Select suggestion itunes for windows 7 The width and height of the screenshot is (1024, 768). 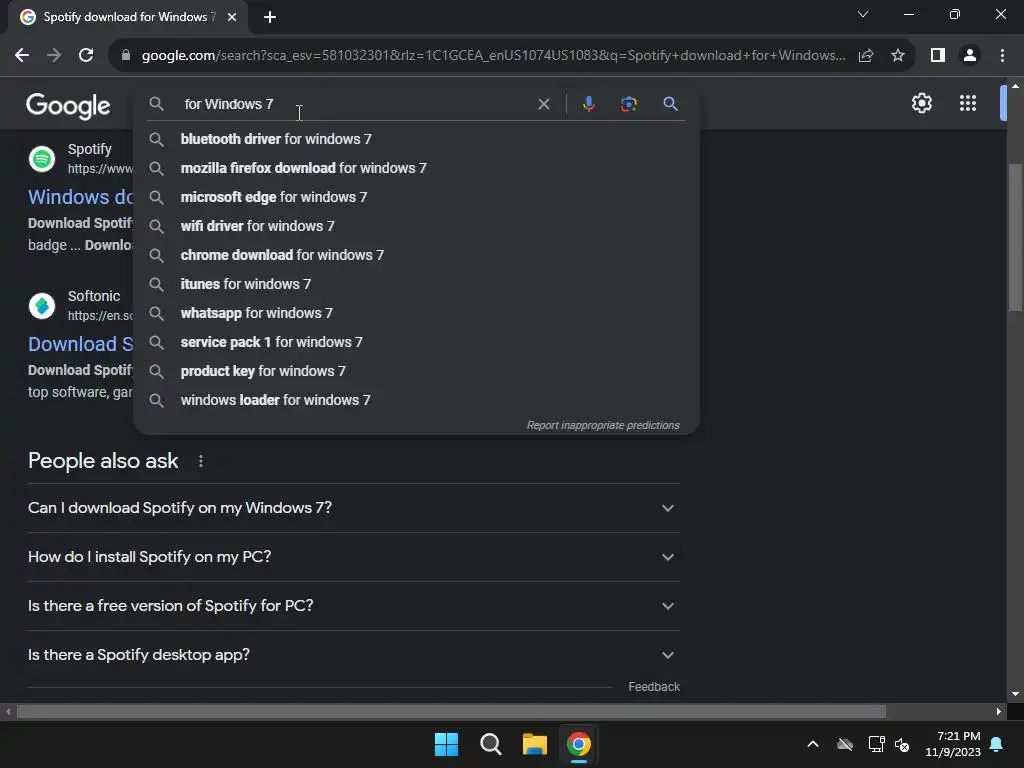coord(417,284)
